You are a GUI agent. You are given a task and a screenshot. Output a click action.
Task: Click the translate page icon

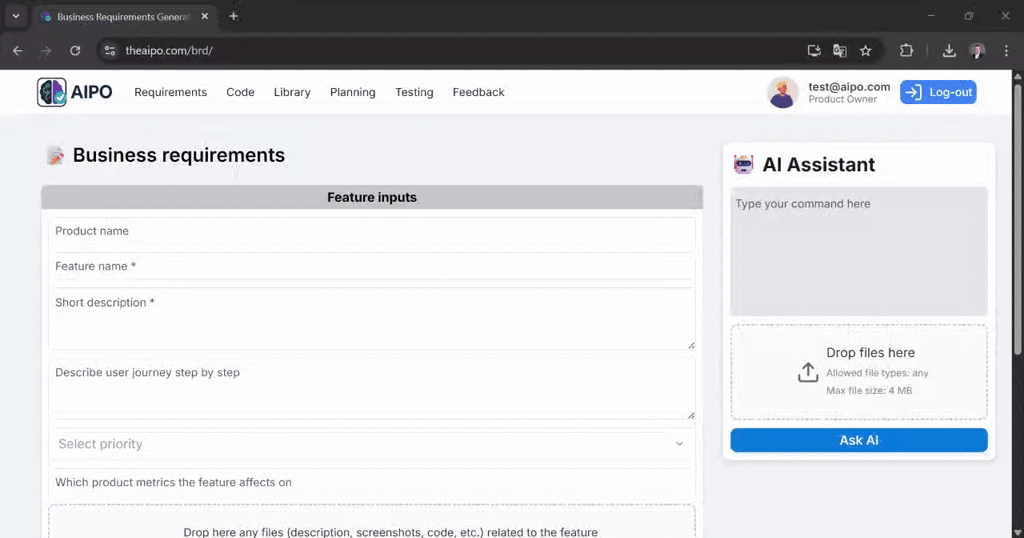coord(840,50)
